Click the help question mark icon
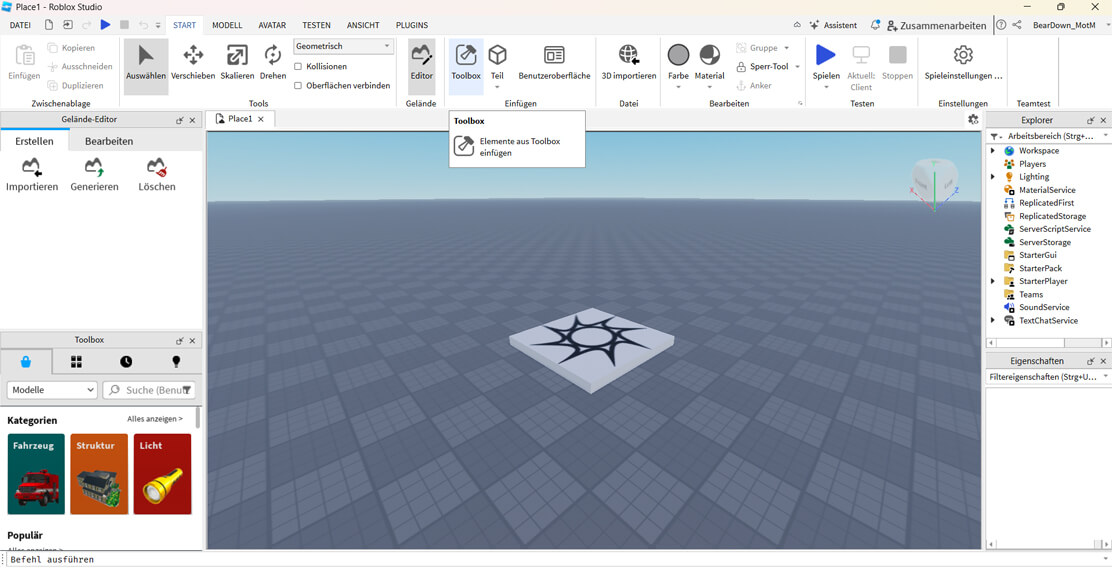Screen dimensions: 1112x588 pos(1001,25)
